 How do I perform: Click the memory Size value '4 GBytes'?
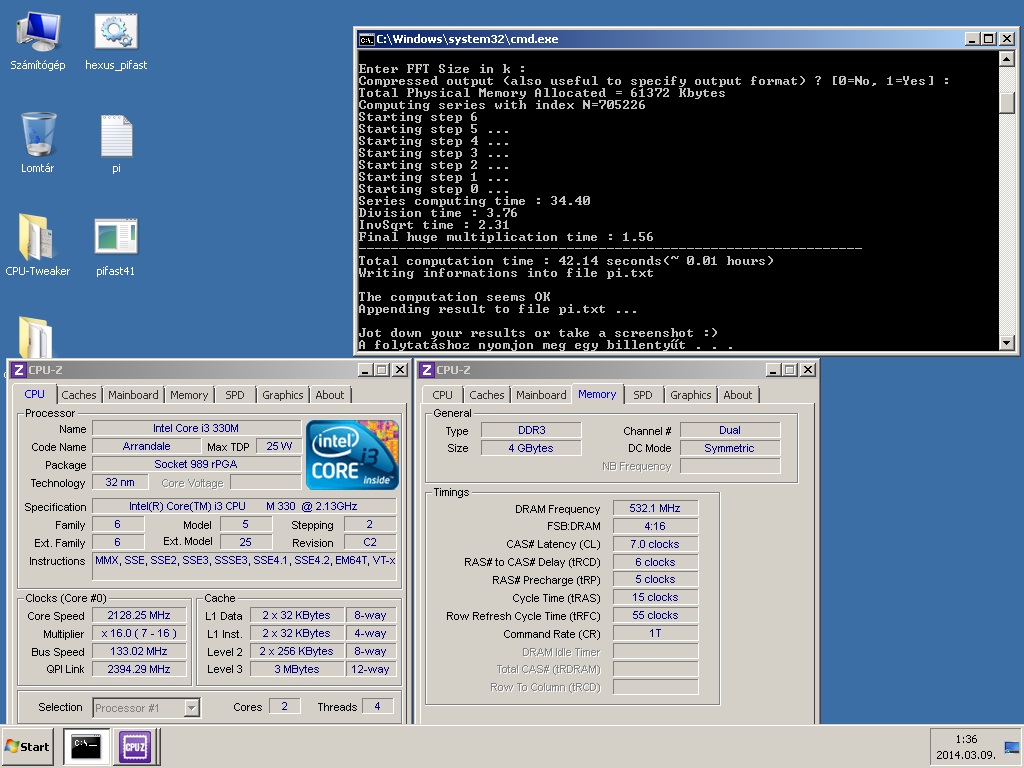click(532, 448)
